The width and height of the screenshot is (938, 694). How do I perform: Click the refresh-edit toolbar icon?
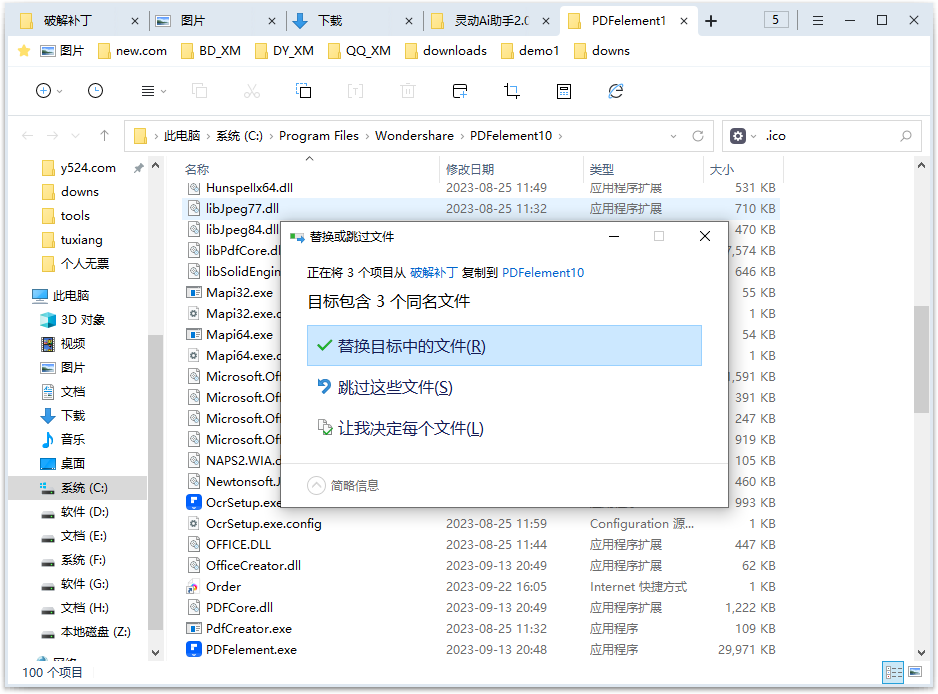tap(616, 91)
